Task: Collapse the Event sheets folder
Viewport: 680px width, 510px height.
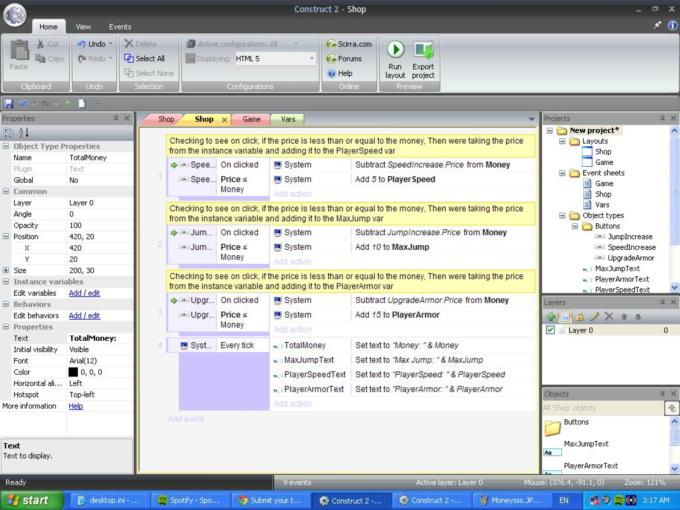Action: click(x=562, y=173)
